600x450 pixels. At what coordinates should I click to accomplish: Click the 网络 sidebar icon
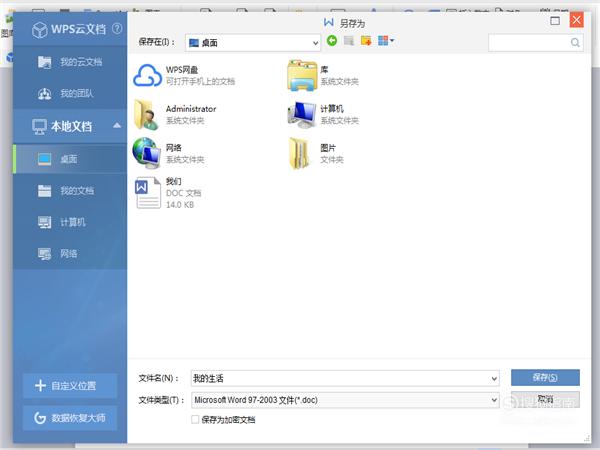tap(44, 254)
